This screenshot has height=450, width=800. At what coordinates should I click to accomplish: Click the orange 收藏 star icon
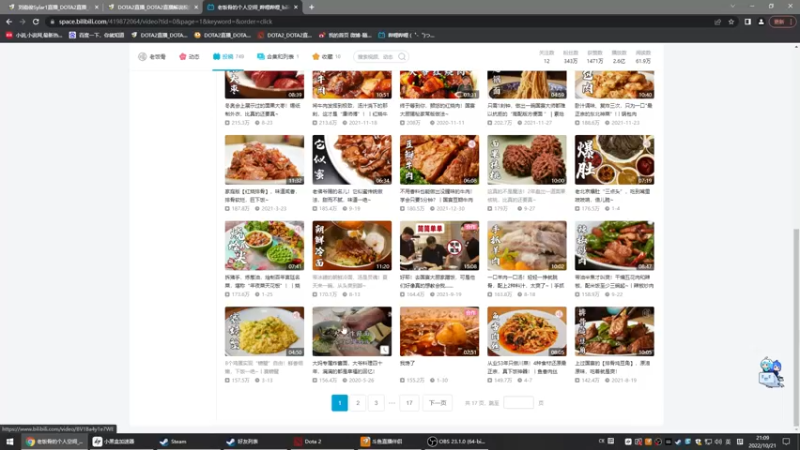[x=316, y=57]
